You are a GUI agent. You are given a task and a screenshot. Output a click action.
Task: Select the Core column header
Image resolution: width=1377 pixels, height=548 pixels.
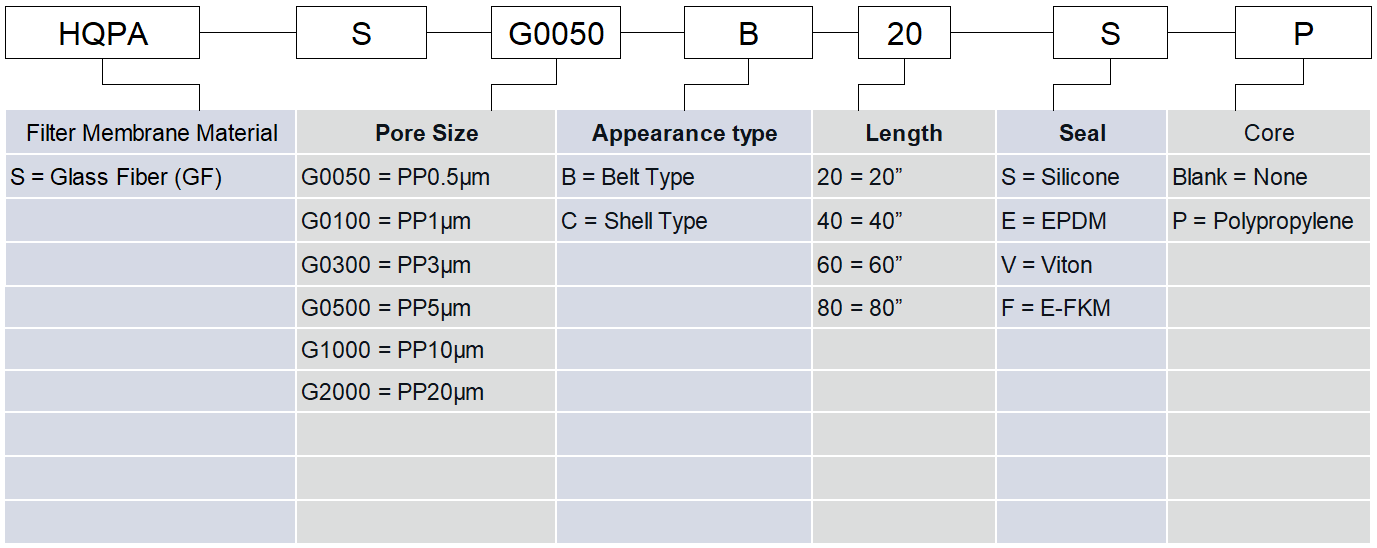(1269, 133)
